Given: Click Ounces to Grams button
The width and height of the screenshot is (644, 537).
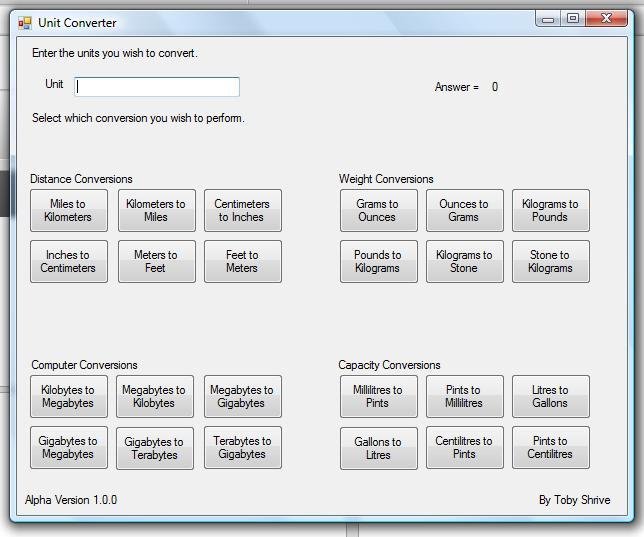Looking at the screenshot, I should pos(465,210).
